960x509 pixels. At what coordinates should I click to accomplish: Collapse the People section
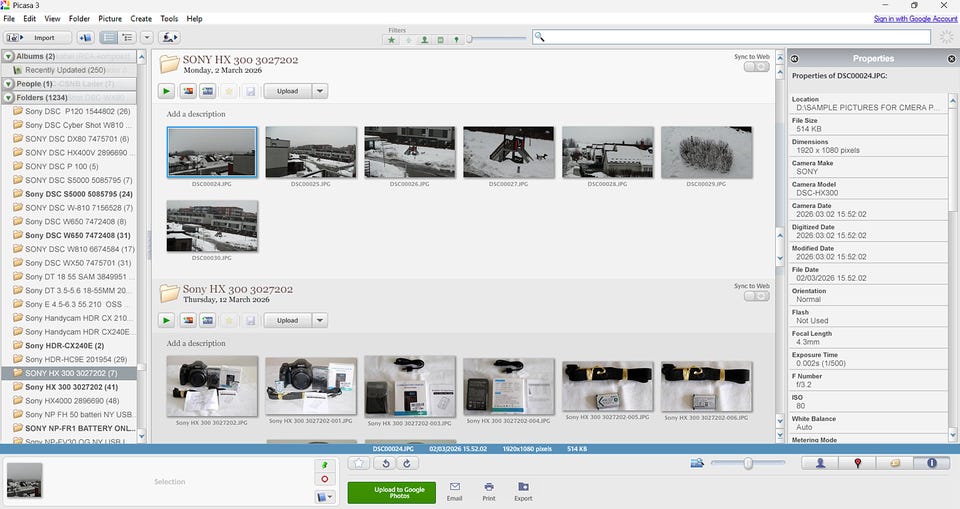9,84
